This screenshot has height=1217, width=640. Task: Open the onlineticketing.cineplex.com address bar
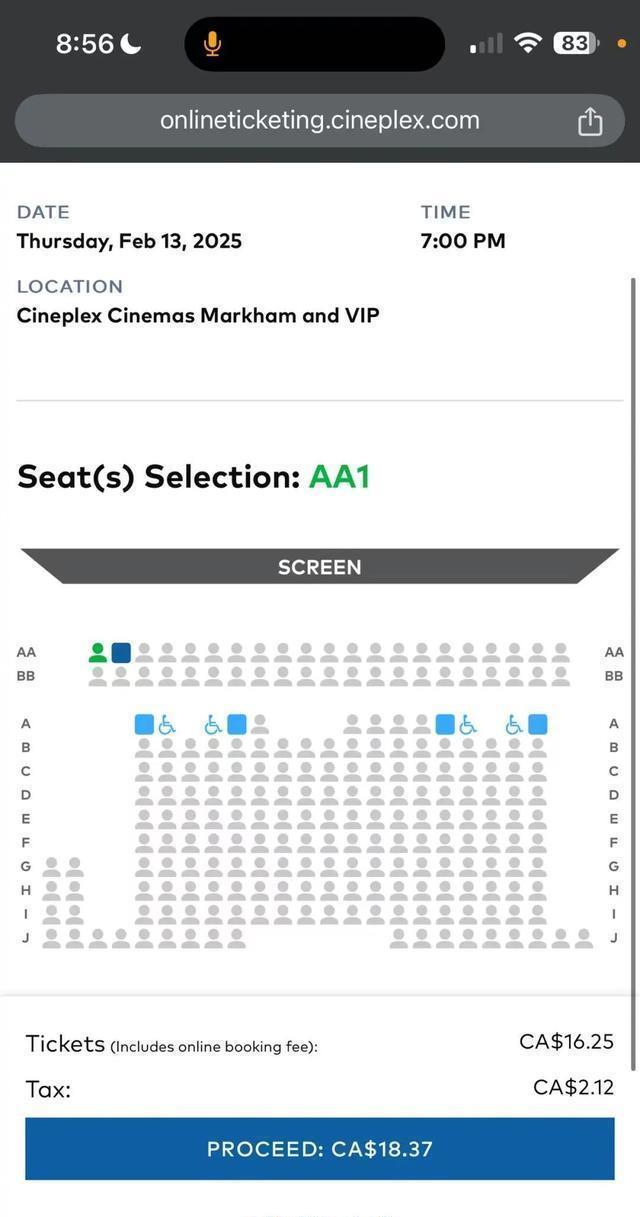coord(320,121)
